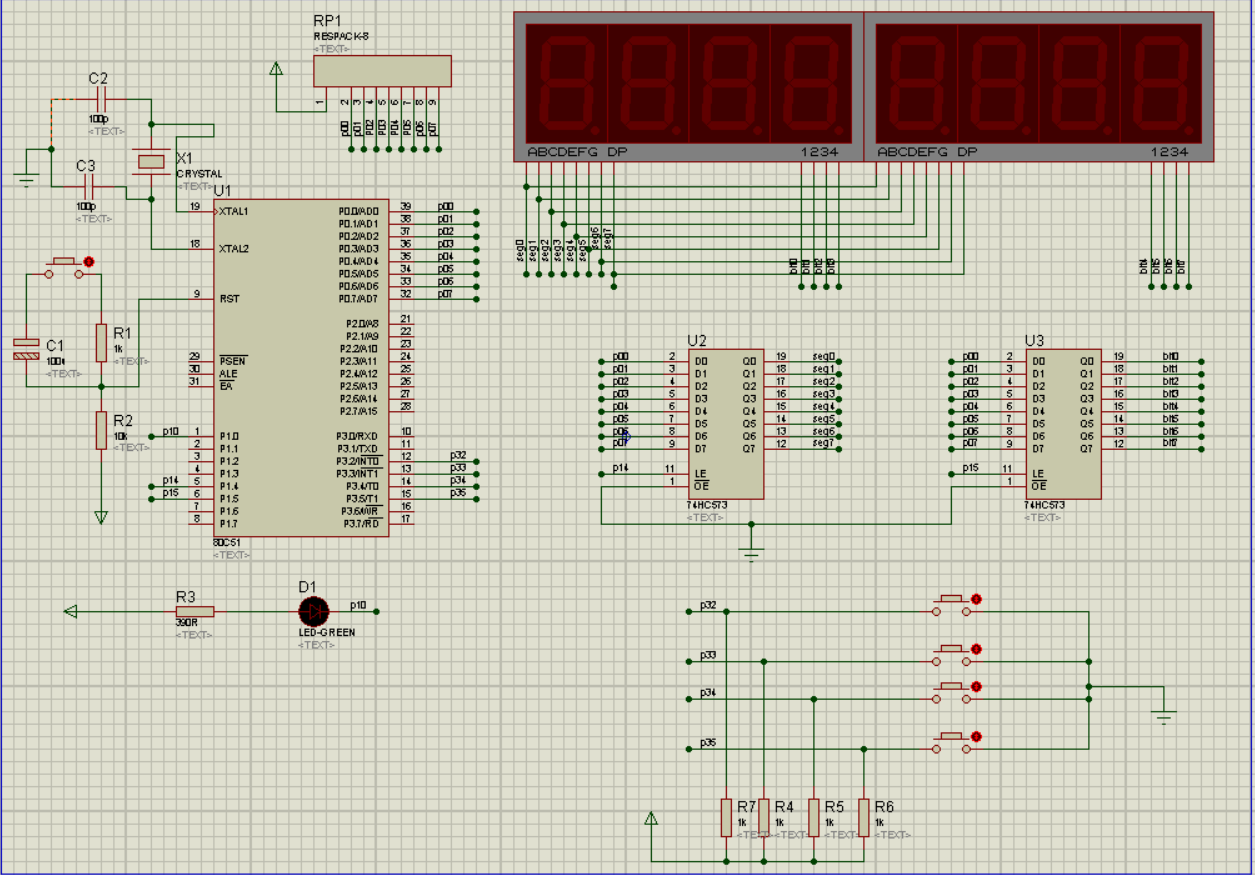Click the X1 crystal component
1255x875 pixels.
151,162
